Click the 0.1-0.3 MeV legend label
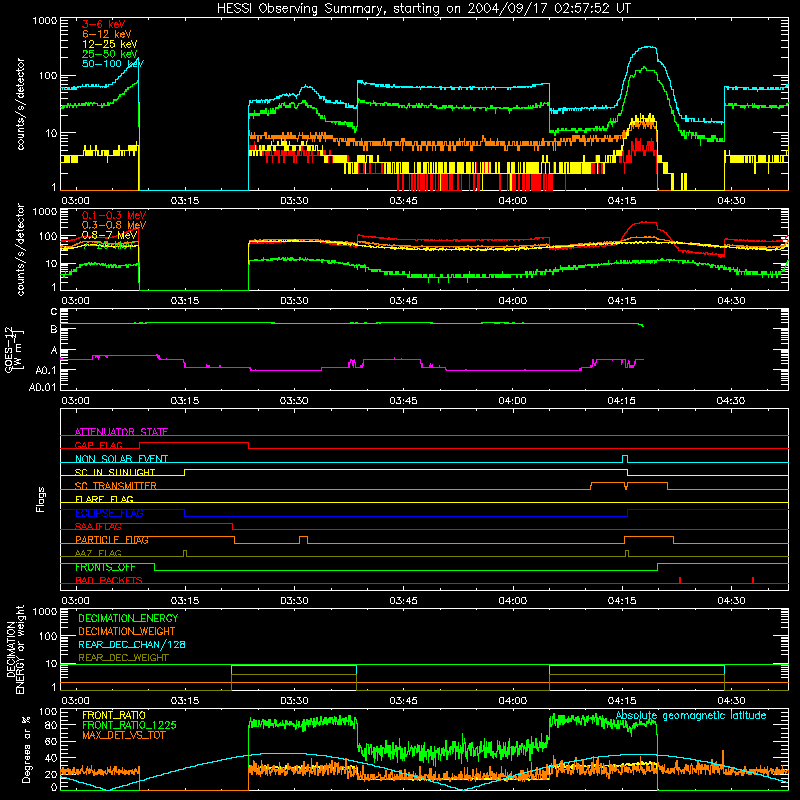The height and width of the screenshot is (800, 800). pos(114,215)
